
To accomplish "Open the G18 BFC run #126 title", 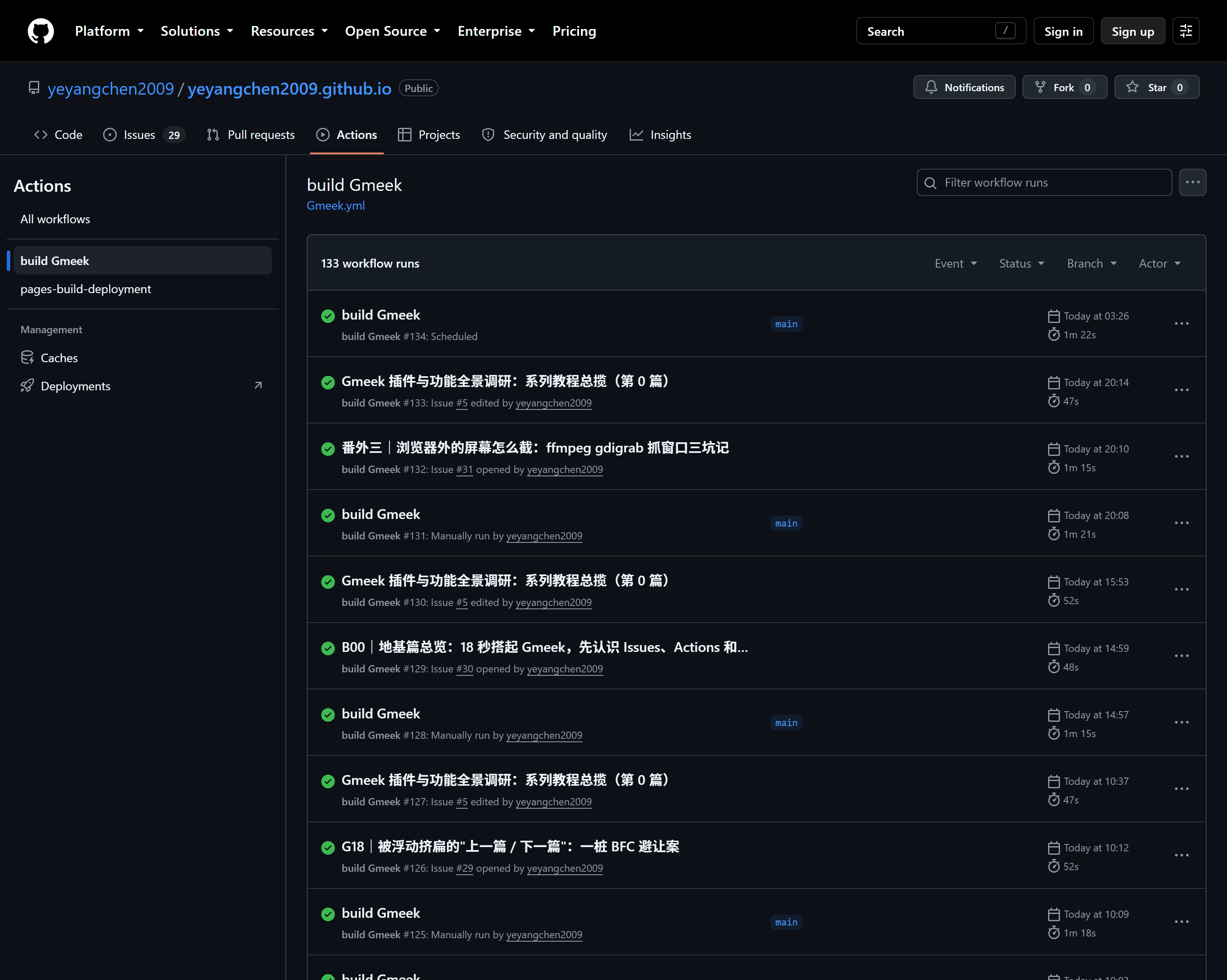I will pos(510,847).
